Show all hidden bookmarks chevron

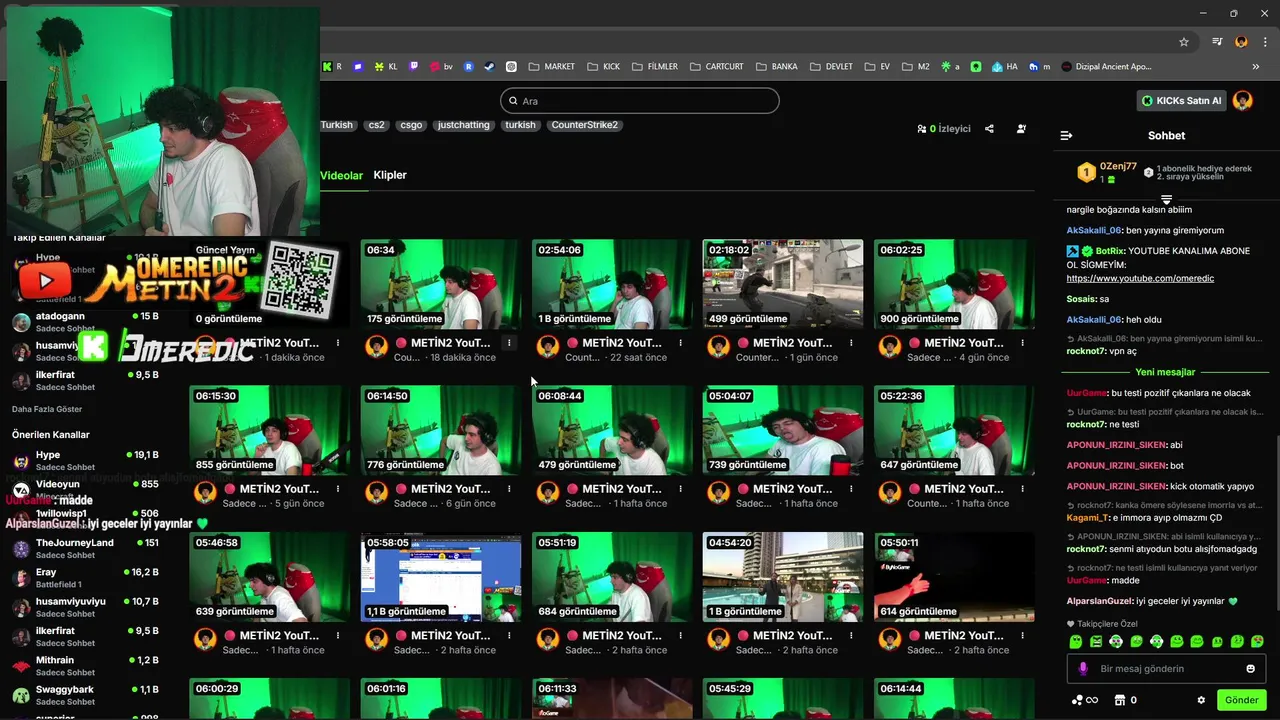point(1256,67)
